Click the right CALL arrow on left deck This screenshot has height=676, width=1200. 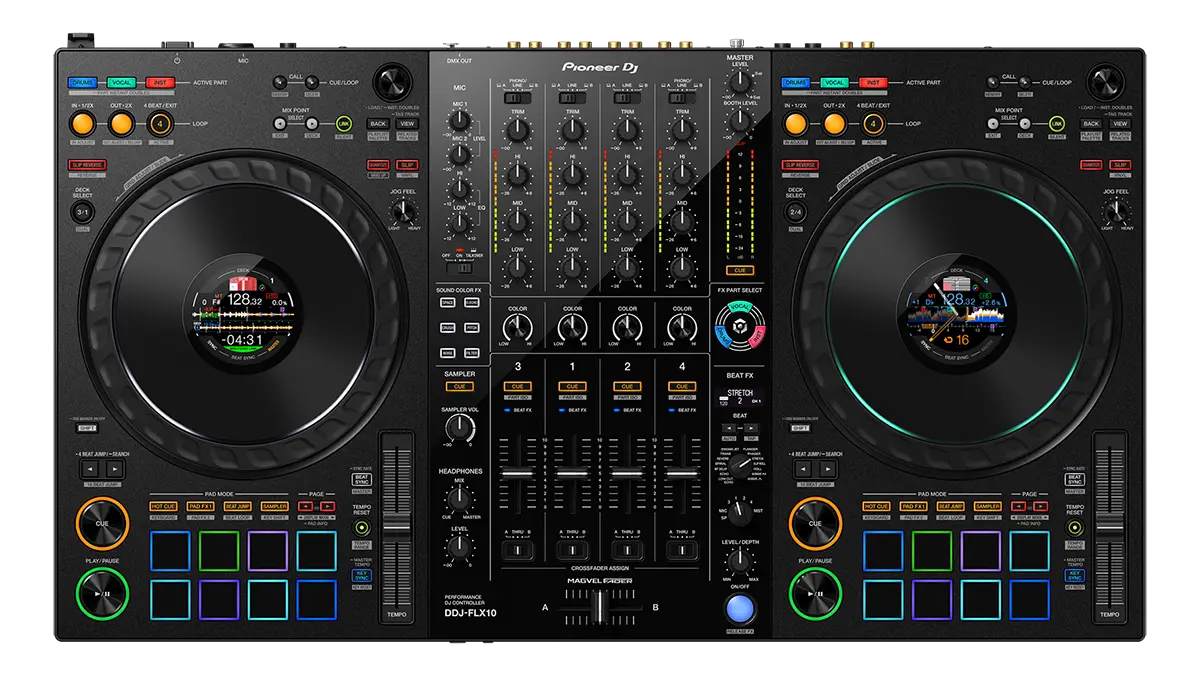pos(312,83)
